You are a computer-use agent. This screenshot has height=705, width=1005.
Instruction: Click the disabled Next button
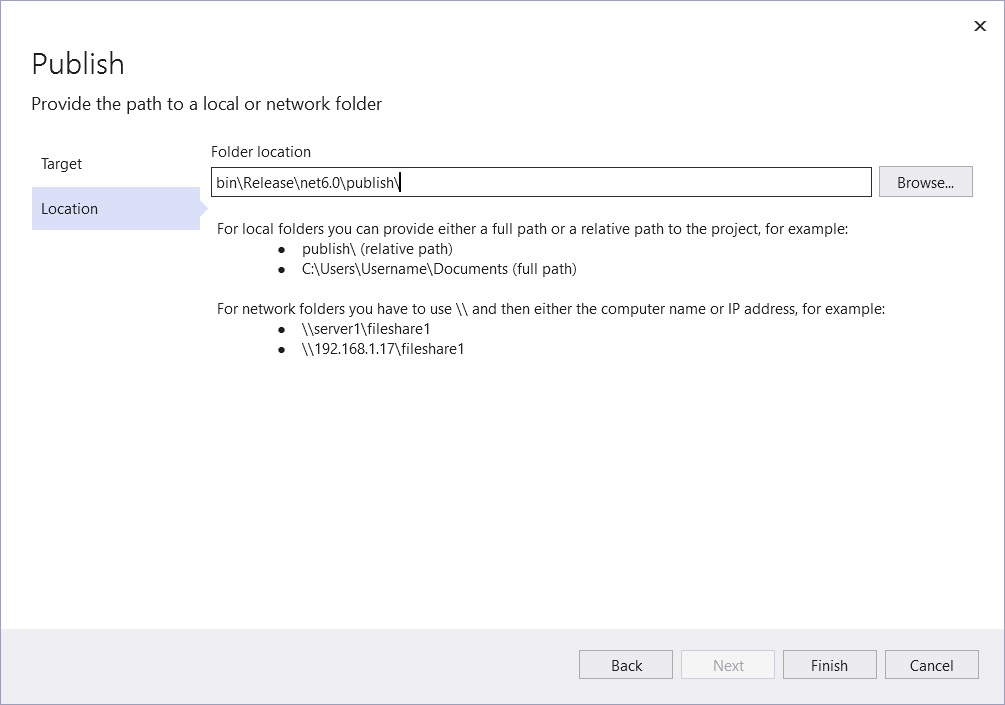[728, 665]
